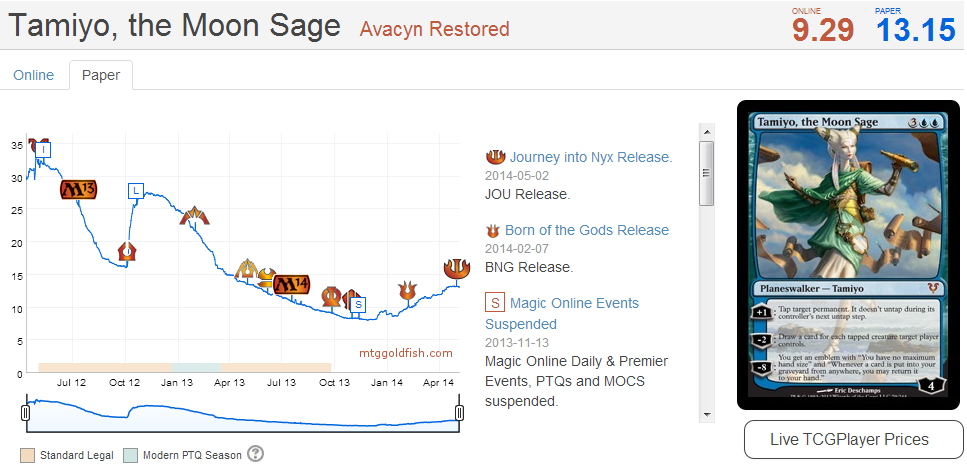Select the Paper tab
This screenshot has width=967, height=476.
coord(101,75)
